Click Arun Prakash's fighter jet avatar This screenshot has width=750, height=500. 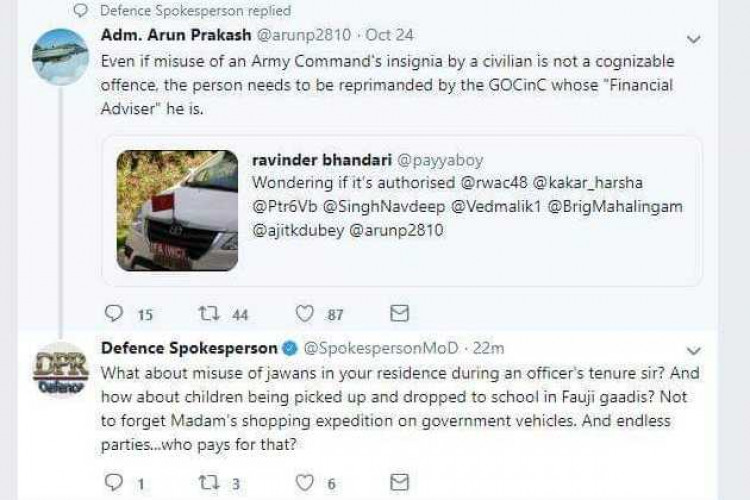59,56
